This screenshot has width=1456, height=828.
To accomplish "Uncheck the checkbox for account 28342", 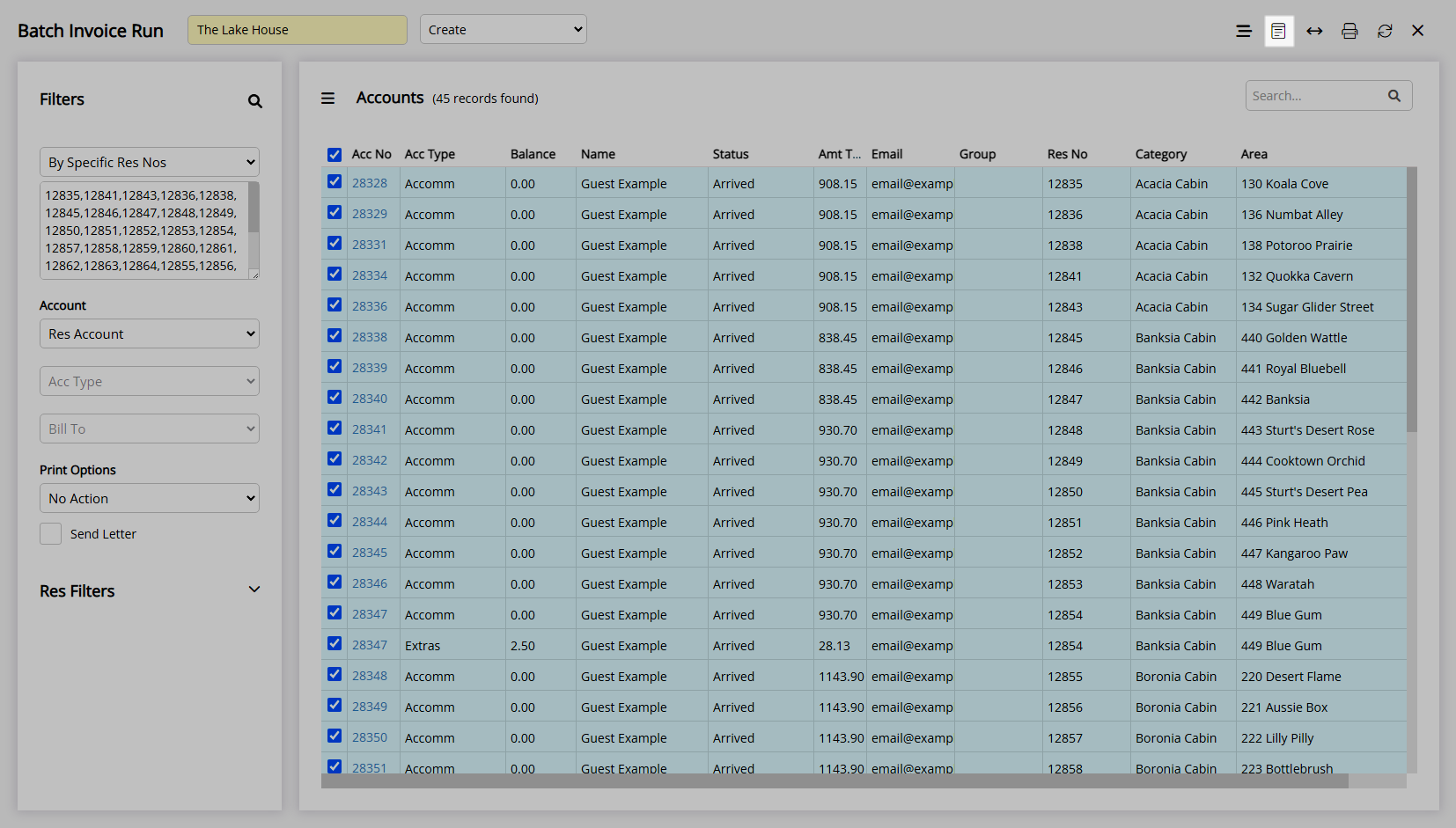I will 335,459.
